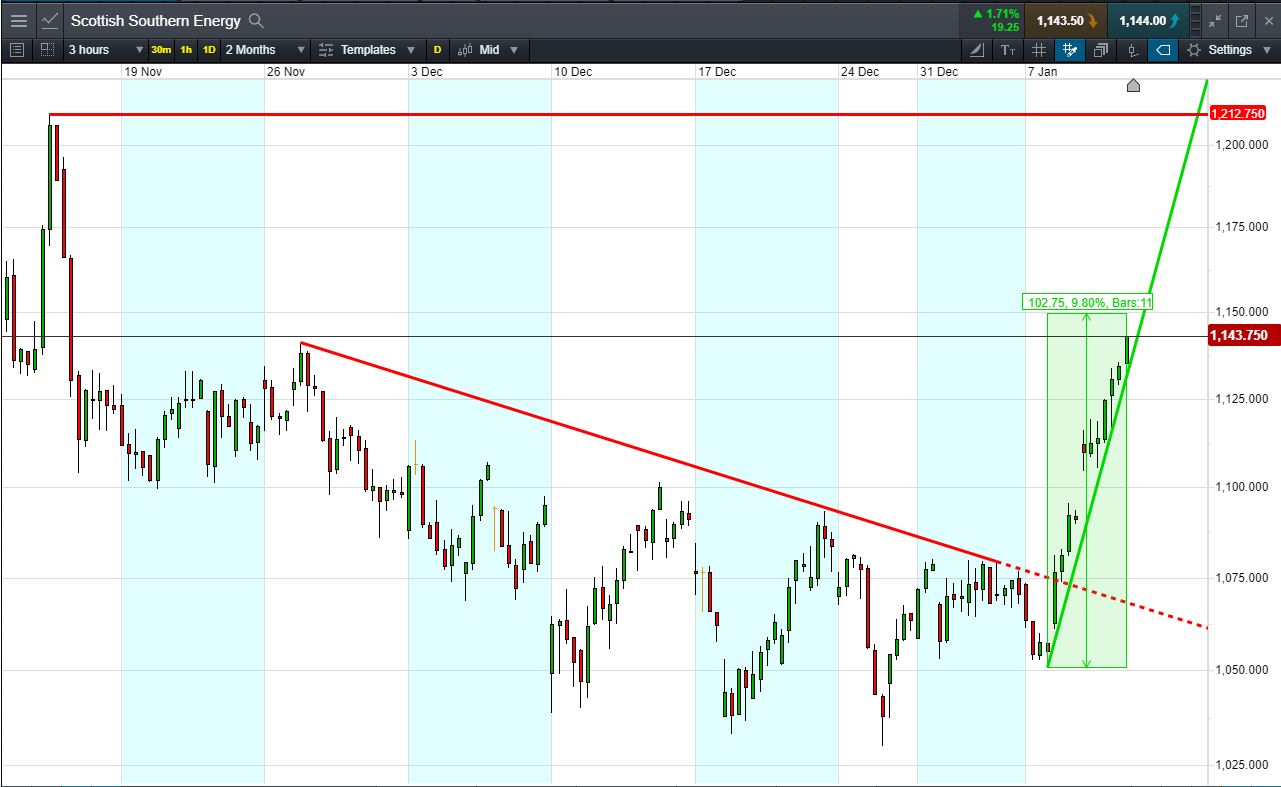The height and width of the screenshot is (787, 1281).
Task: Click the drawing tools triangle icon
Action: [x=977, y=50]
